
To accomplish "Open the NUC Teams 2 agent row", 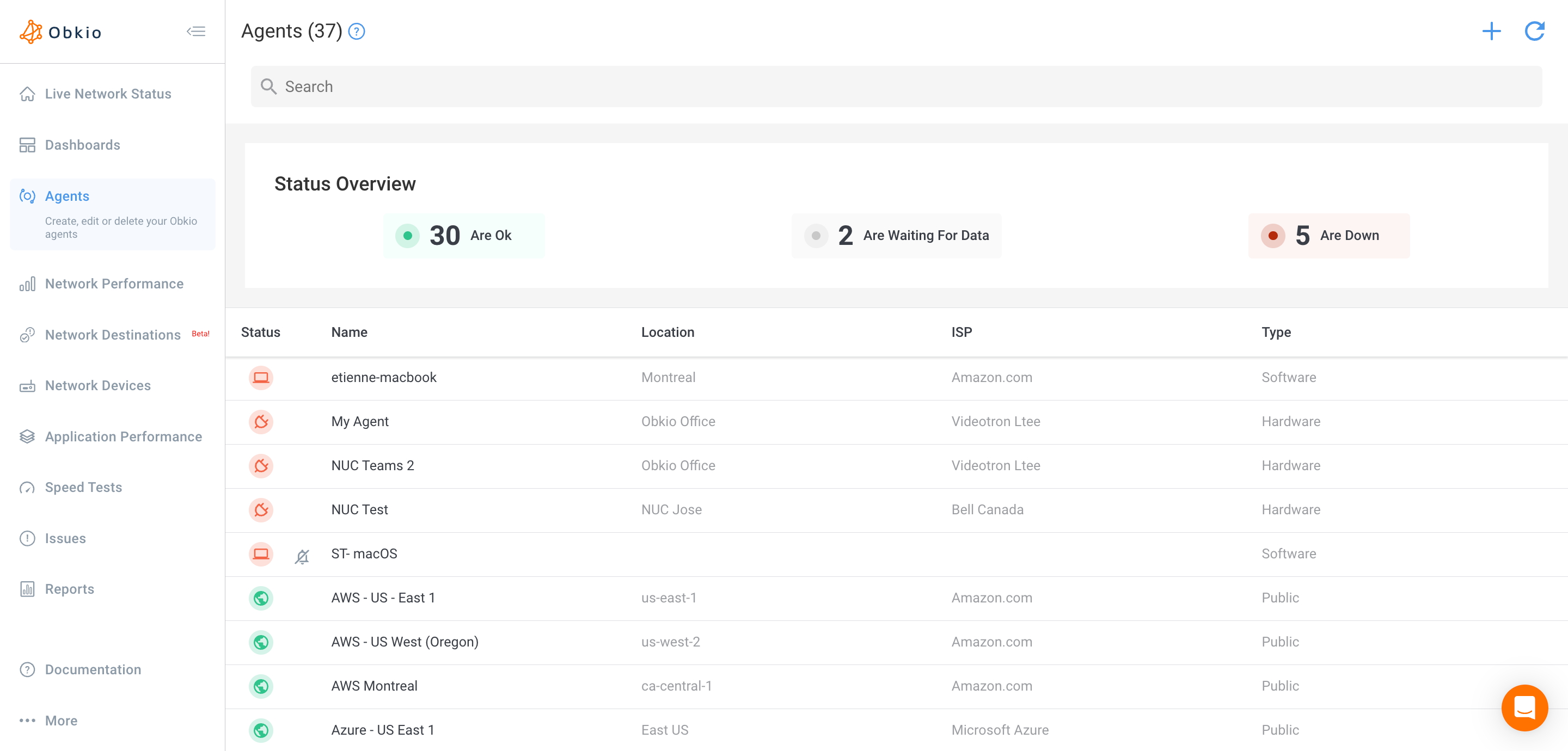I will click(x=372, y=466).
